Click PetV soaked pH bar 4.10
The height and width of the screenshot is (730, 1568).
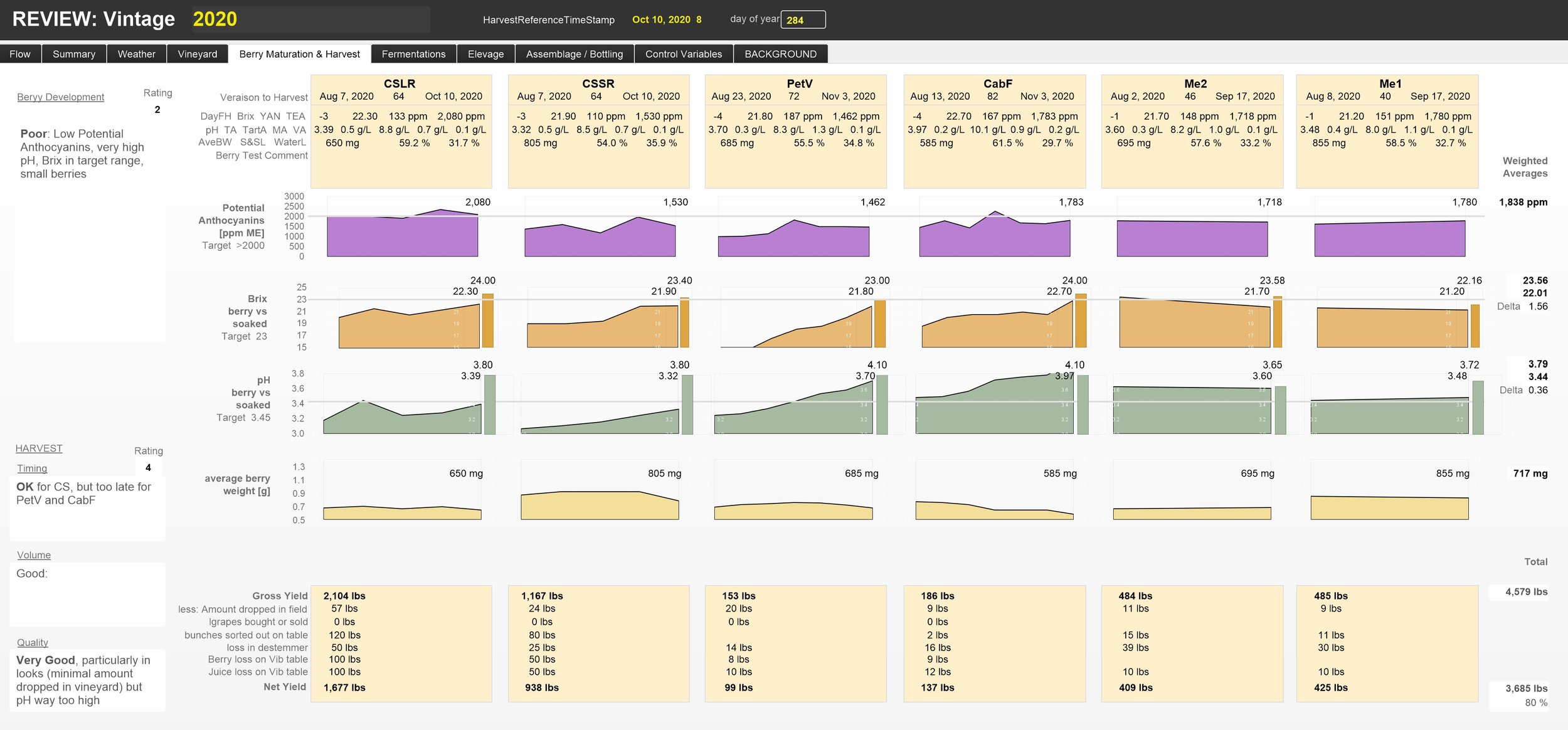click(x=881, y=405)
